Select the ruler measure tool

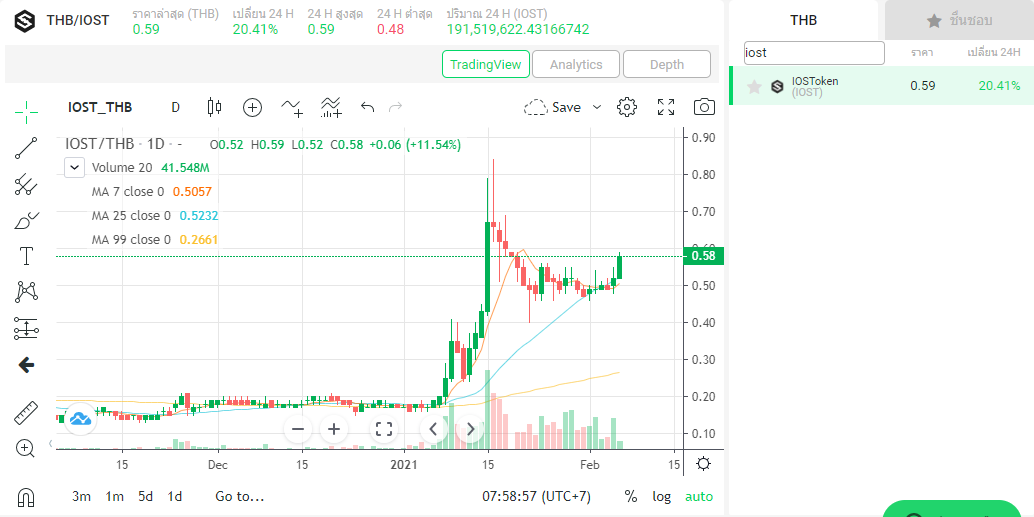[x=26, y=413]
